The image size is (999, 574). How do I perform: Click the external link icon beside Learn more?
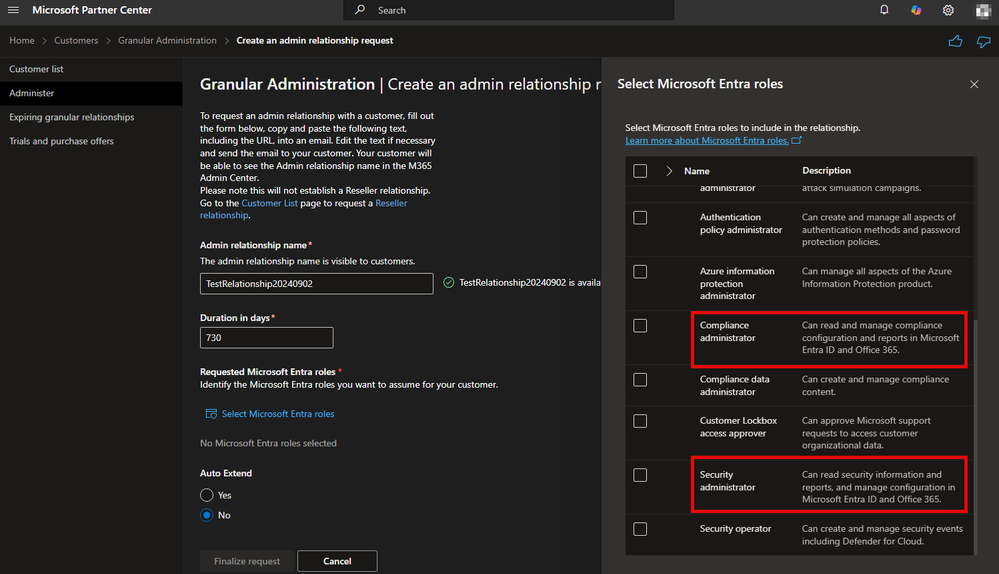coord(796,140)
